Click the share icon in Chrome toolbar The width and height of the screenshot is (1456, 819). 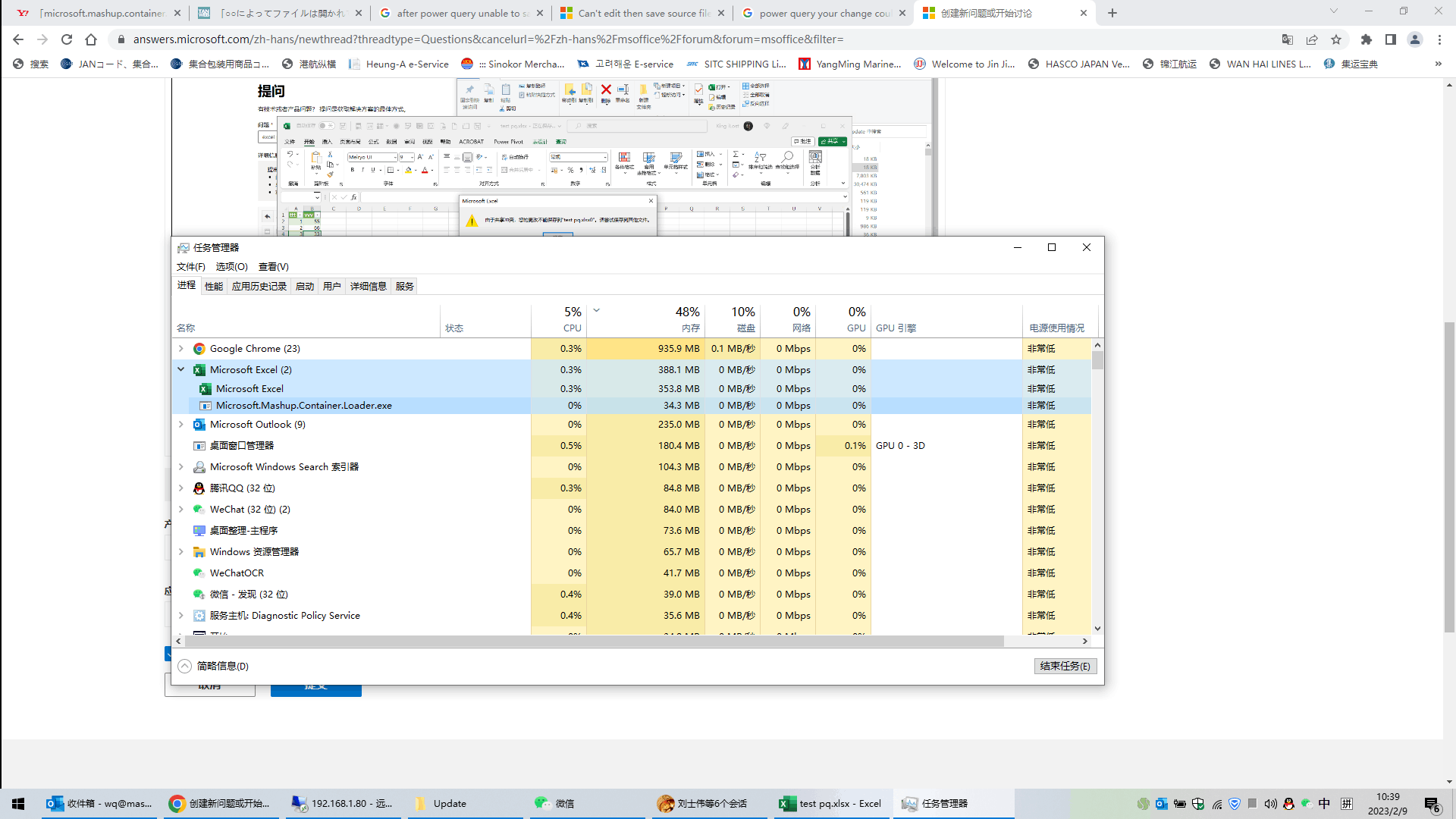coord(1312,39)
